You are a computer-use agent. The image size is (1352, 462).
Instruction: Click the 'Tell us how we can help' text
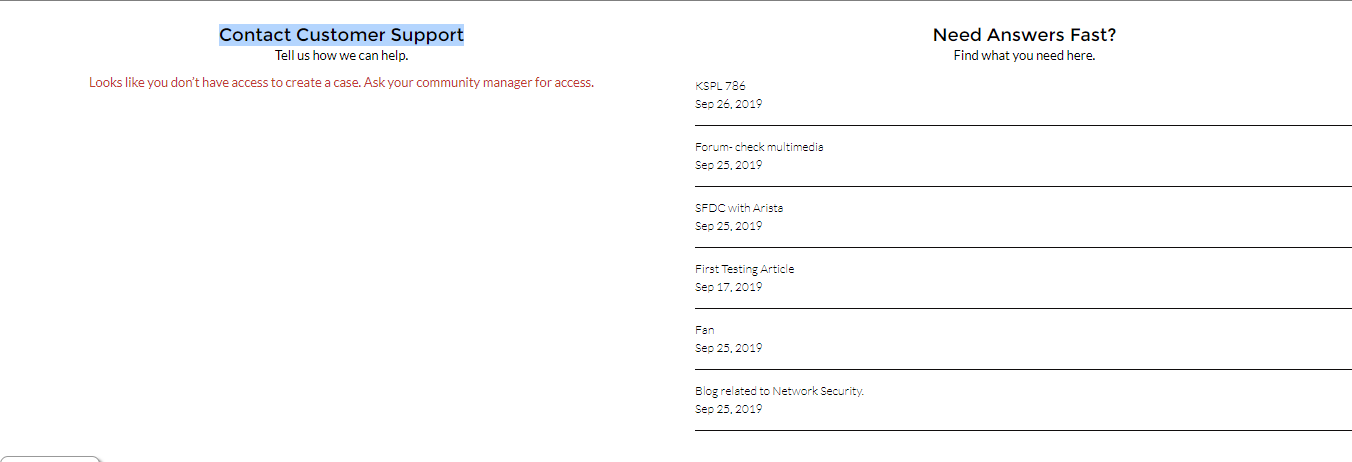pos(341,56)
